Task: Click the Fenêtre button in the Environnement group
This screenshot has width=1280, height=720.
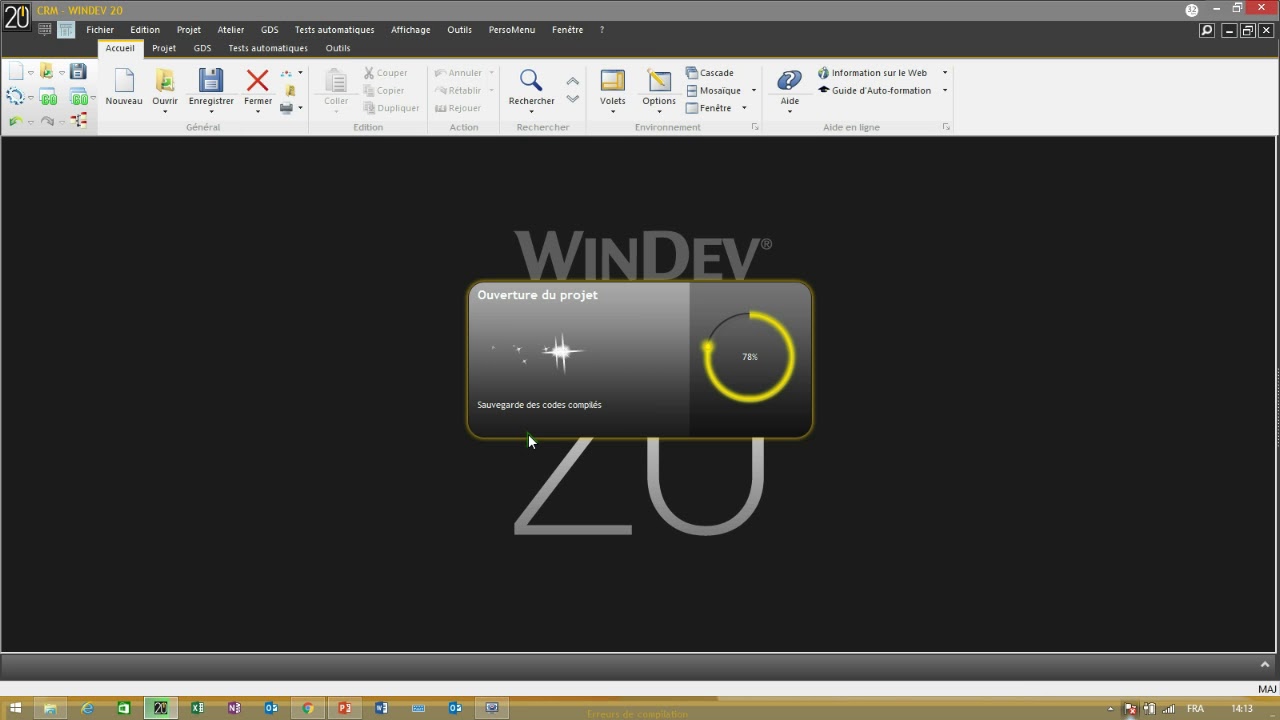Action: pos(708,108)
